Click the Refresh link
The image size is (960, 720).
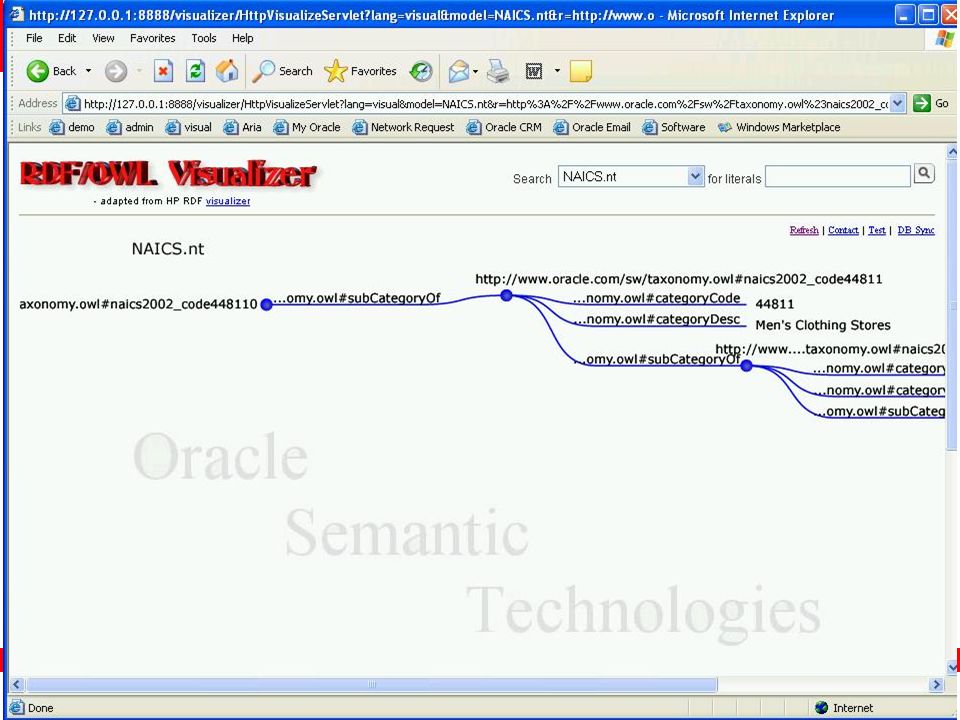804,230
